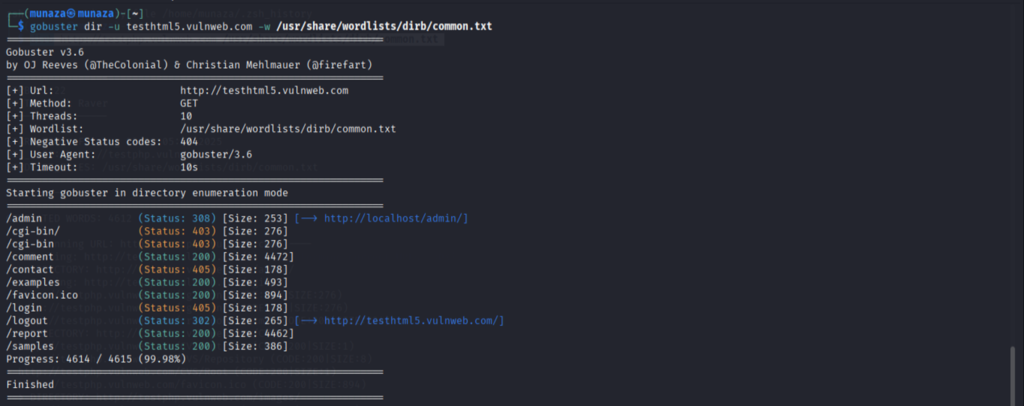Click the http://localhost/admin/ redirect link
1024x406 pixels.
click(x=396, y=218)
